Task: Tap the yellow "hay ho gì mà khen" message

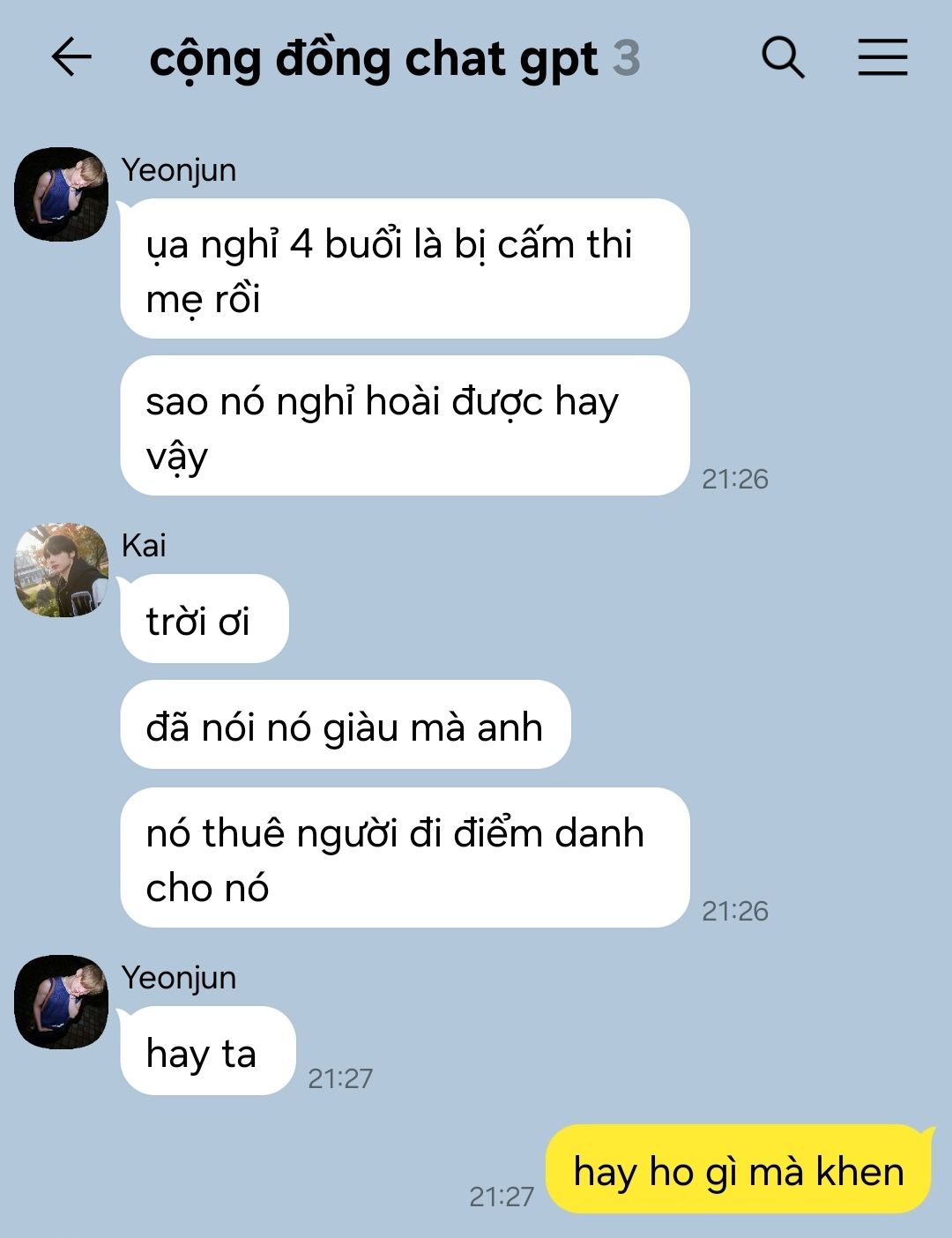Action: (x=739, y=1169)
